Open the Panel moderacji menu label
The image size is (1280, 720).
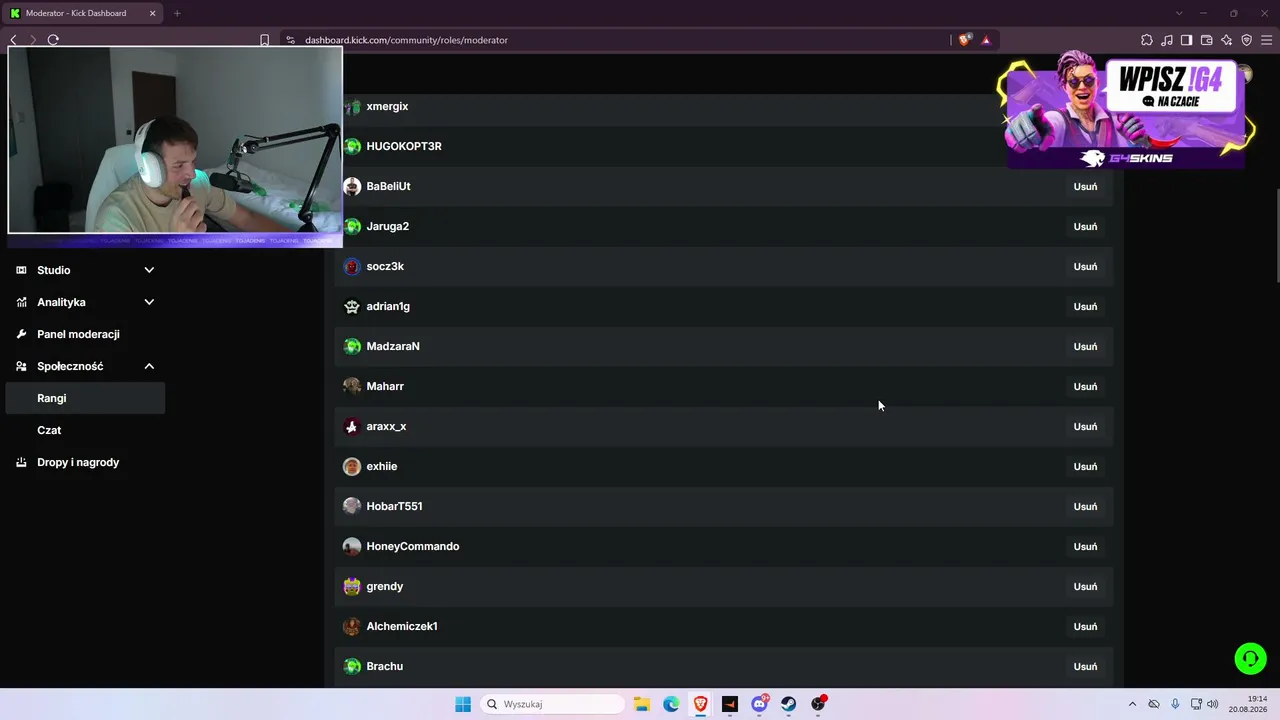[78, 334]
